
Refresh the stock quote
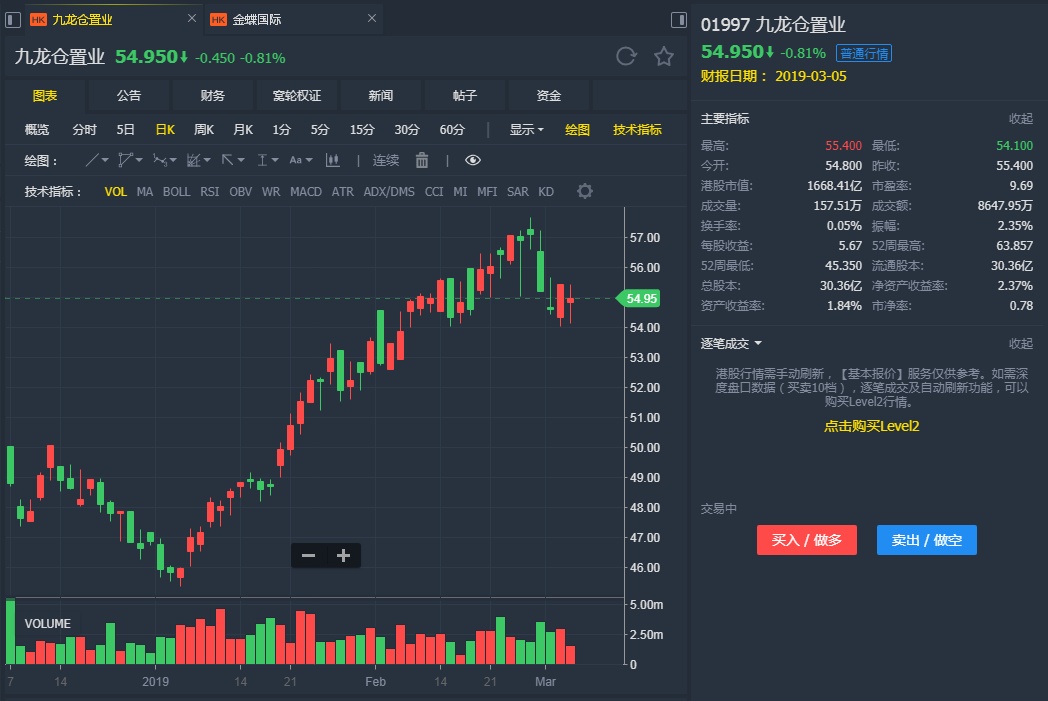tap(626, 57)
